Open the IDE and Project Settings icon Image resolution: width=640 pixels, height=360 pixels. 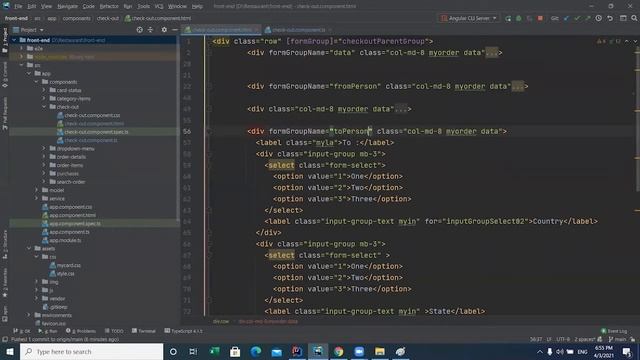pyautogui.click(x=623, y=18)
